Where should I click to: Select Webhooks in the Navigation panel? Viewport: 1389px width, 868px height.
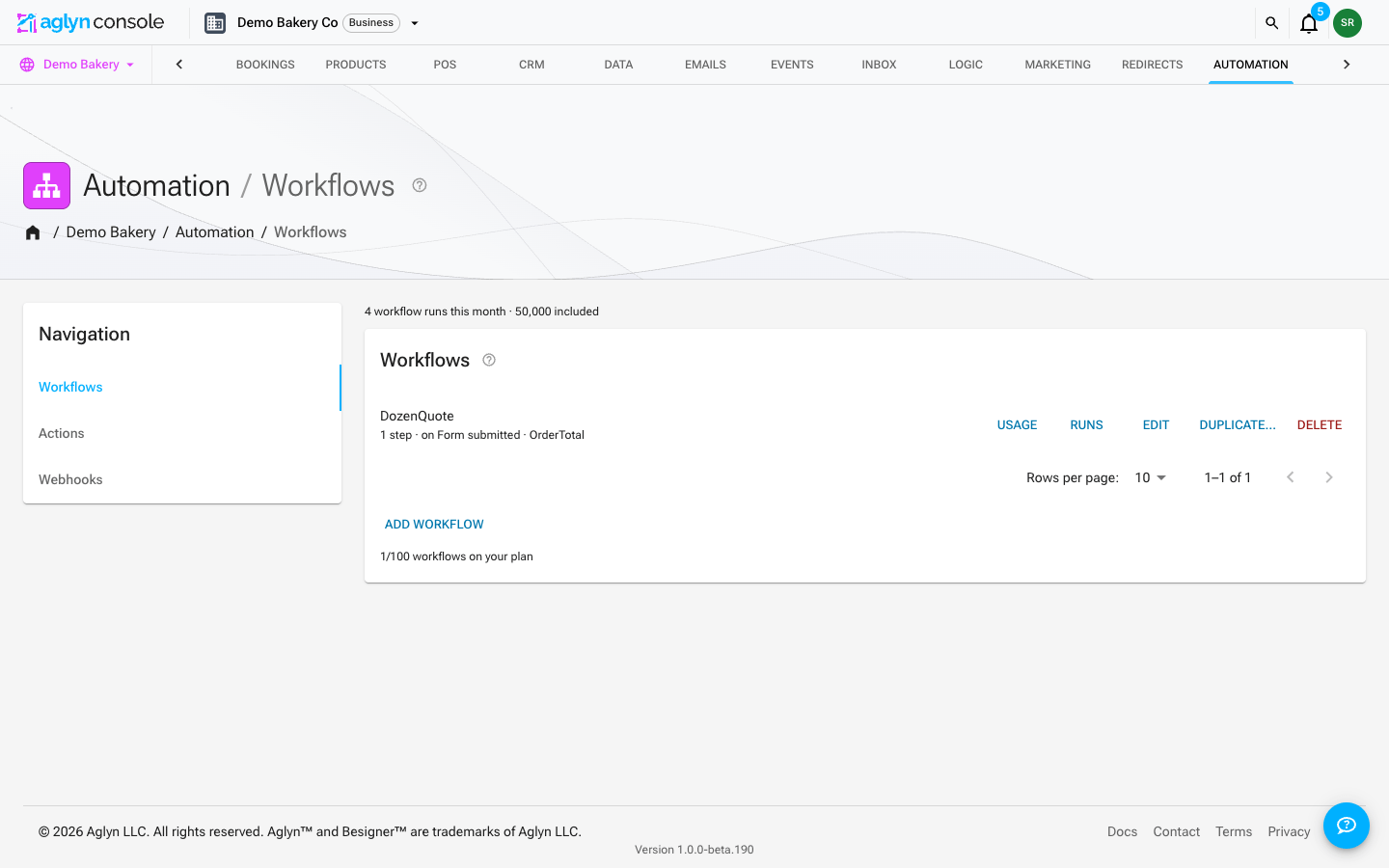click(182, 480)
